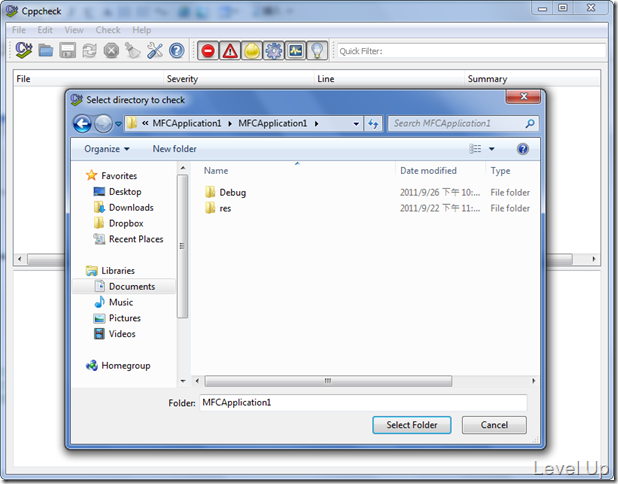Viewport: 618px width, 484px height.
Task: Open the View menu
Action: tap(74, 30)
